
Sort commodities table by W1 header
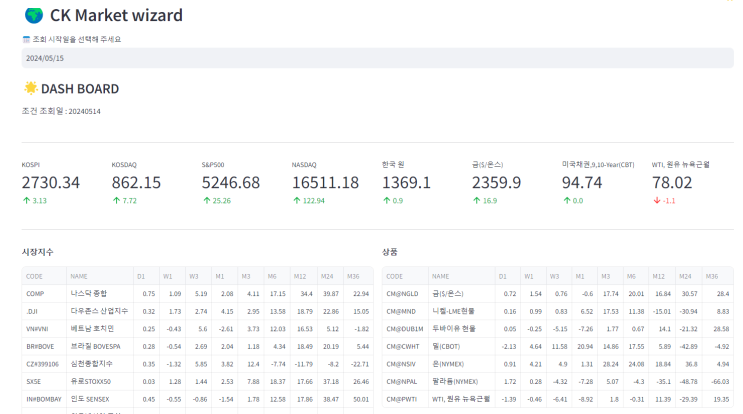533,276
